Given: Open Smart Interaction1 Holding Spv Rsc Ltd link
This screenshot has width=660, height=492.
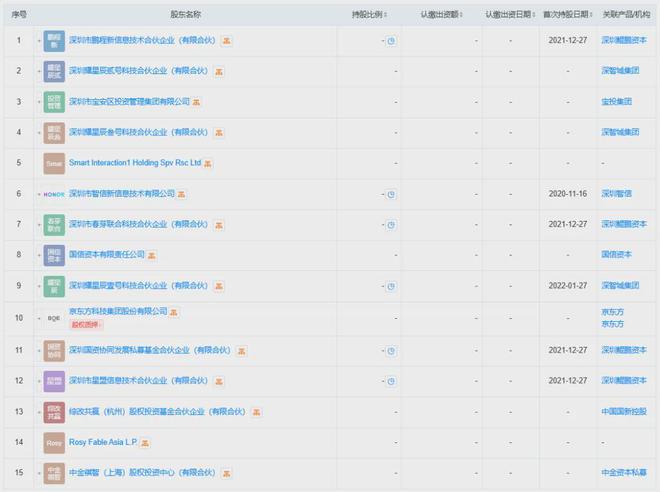Looking at the screenshot, I should [135, 163].
